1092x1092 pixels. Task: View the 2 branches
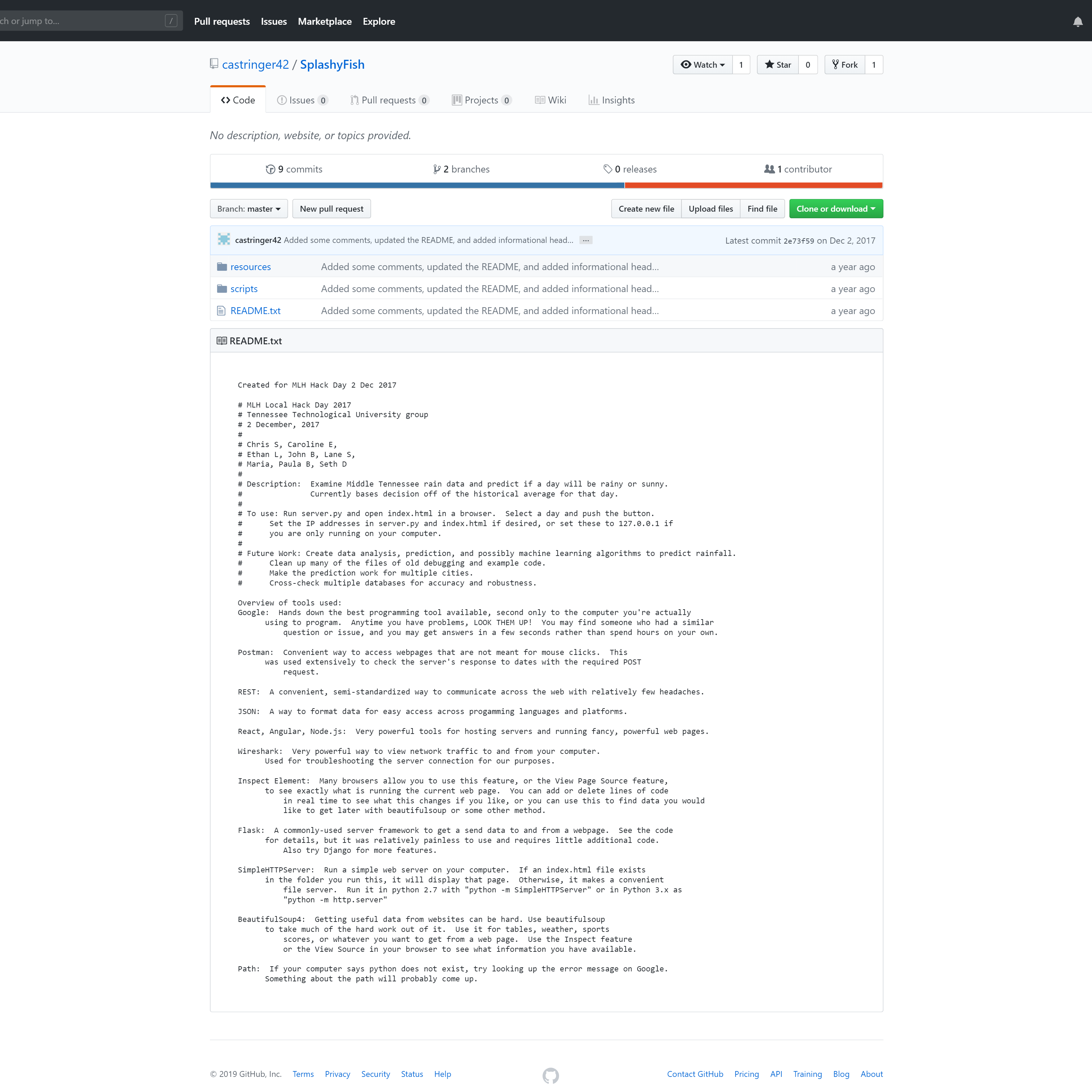[461, 169]
